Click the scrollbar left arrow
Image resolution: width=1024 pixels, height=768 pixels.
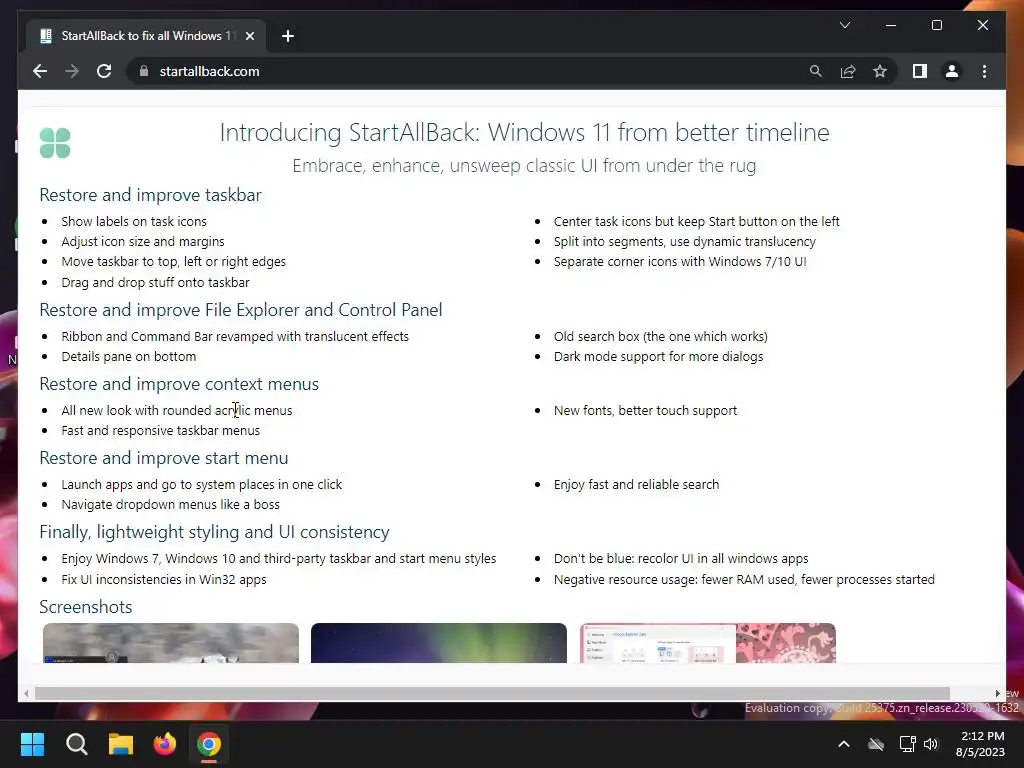point(26,694)
